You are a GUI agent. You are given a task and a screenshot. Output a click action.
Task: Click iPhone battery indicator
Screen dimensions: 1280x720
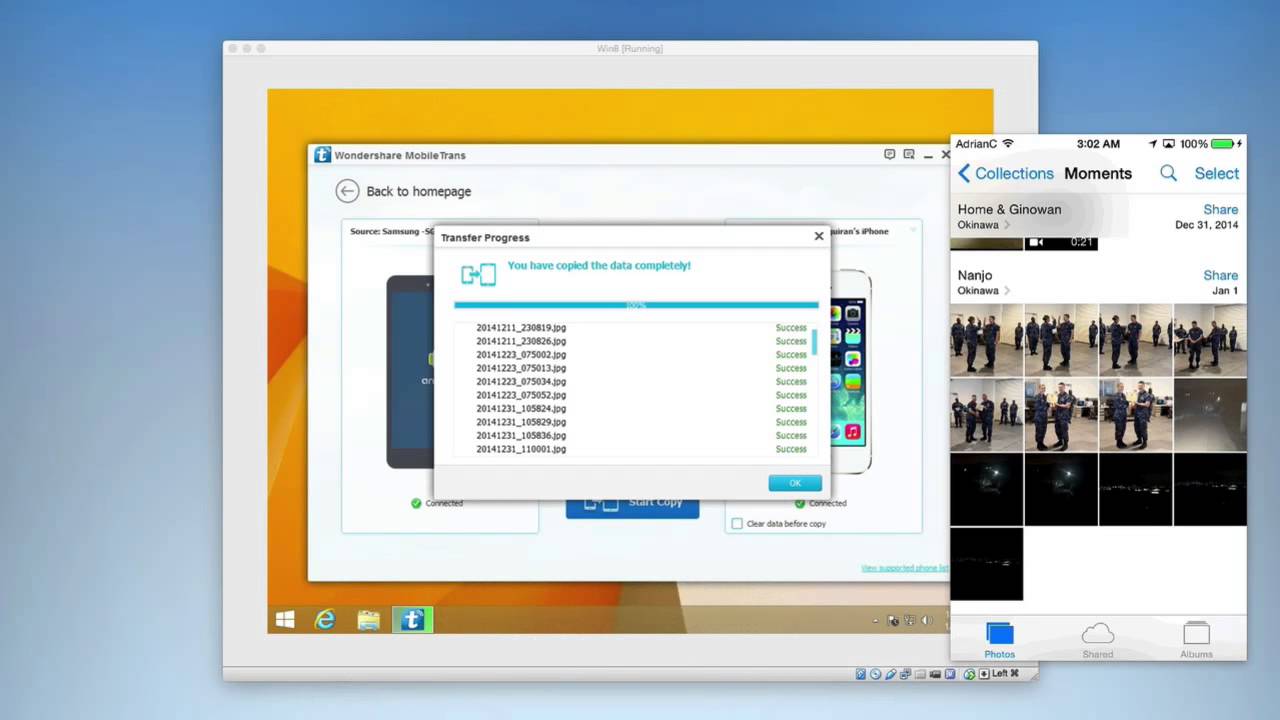pos(1223,144)
